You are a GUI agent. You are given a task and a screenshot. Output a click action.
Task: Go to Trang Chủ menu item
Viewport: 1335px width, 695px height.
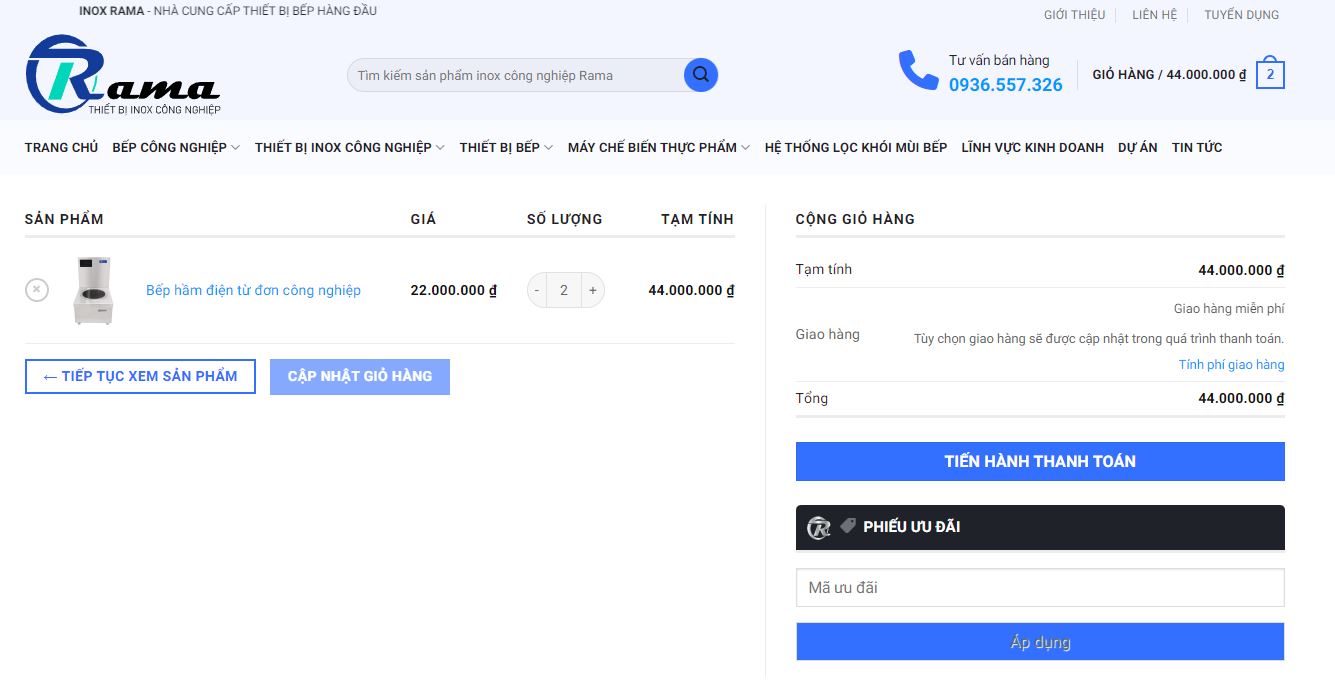(x=61, y=147)
